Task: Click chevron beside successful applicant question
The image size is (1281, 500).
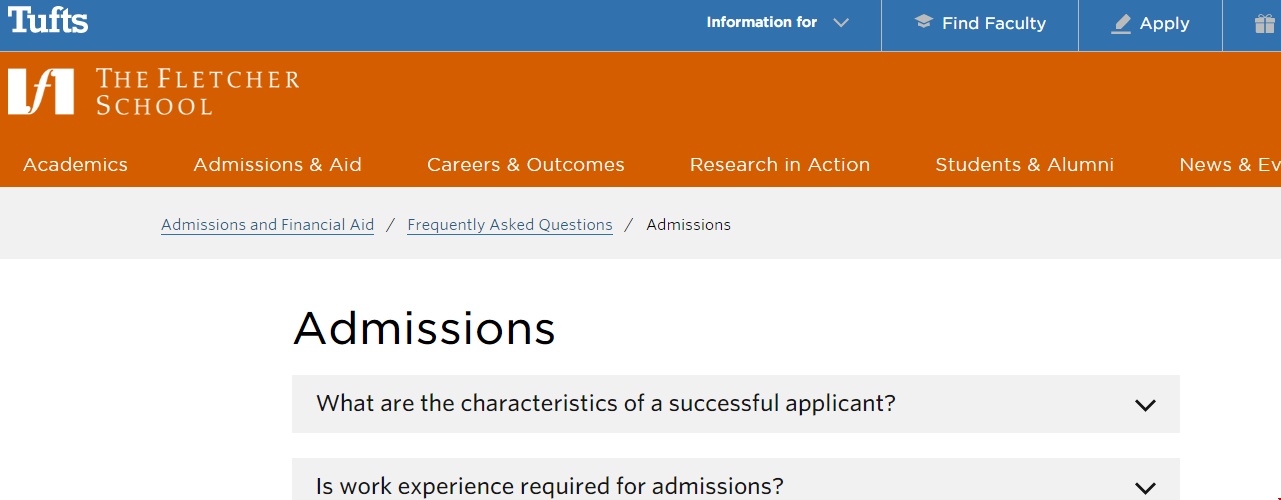Action: 1145,405
